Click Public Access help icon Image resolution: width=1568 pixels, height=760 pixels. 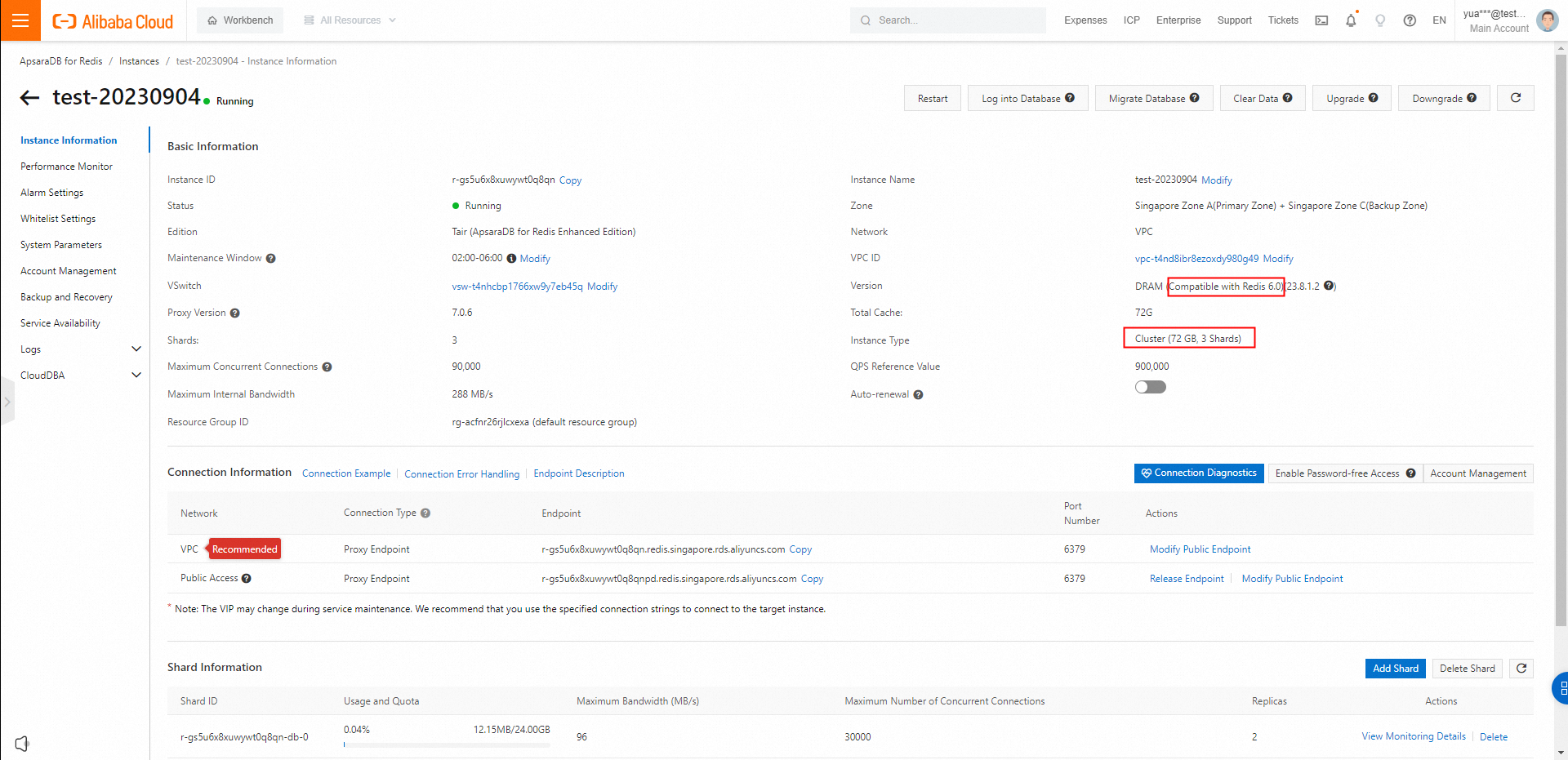(x=246, y=579)
